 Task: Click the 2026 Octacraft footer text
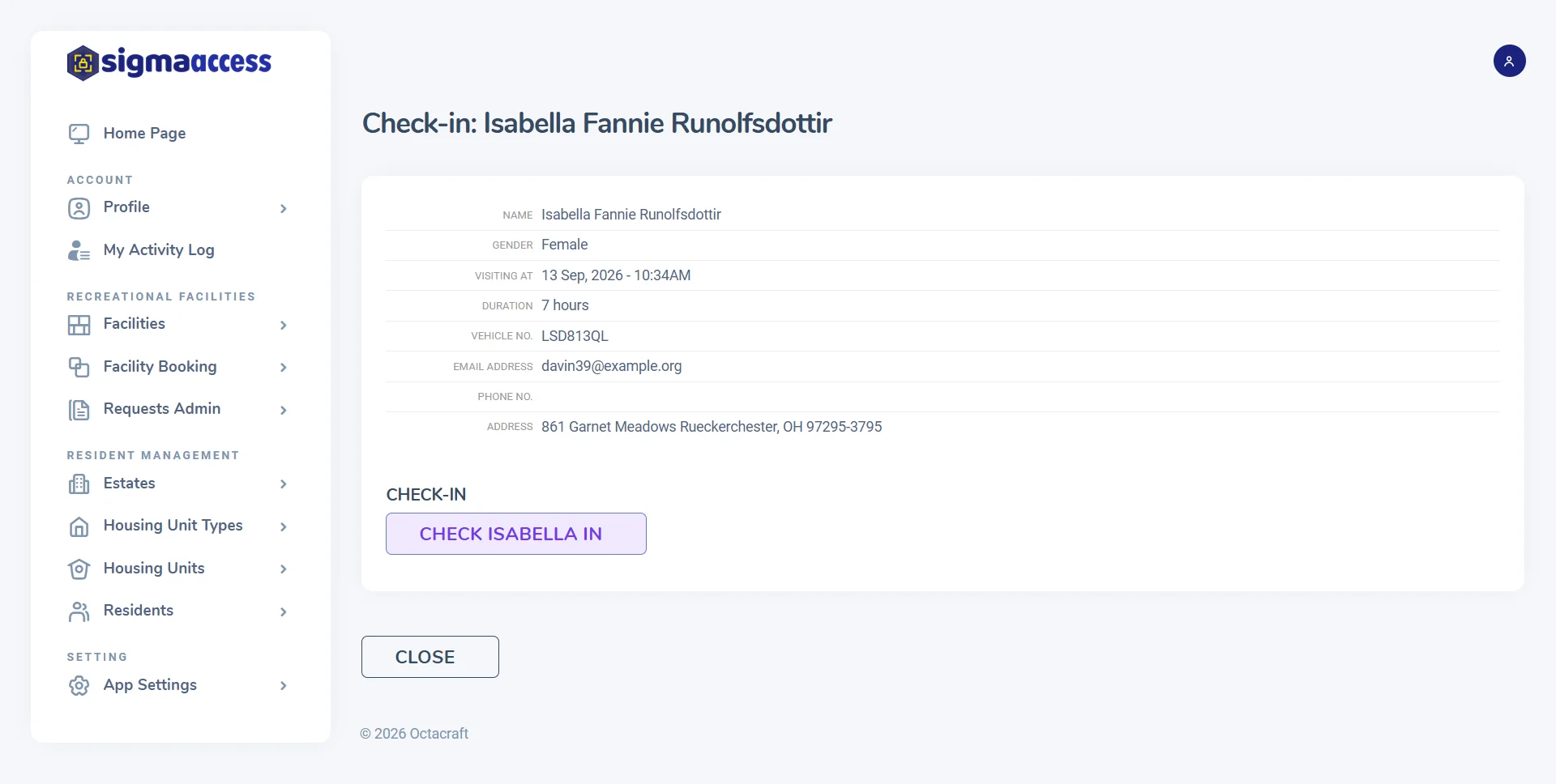point(414,734)
